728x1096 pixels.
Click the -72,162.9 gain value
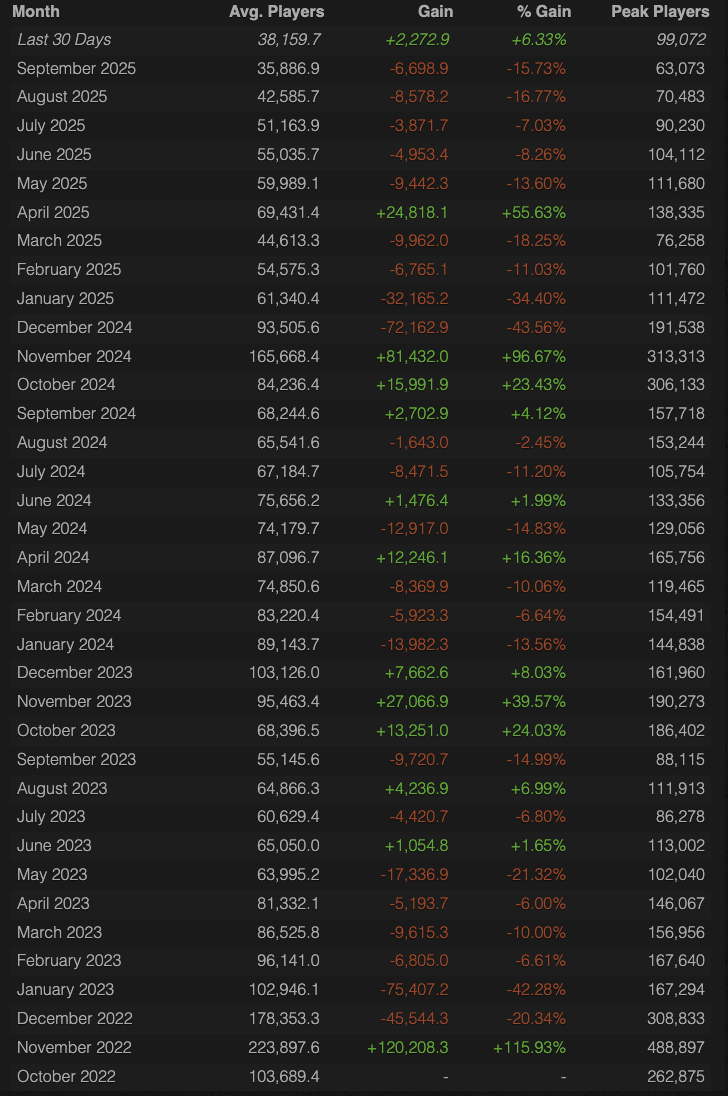pos(414,327)
